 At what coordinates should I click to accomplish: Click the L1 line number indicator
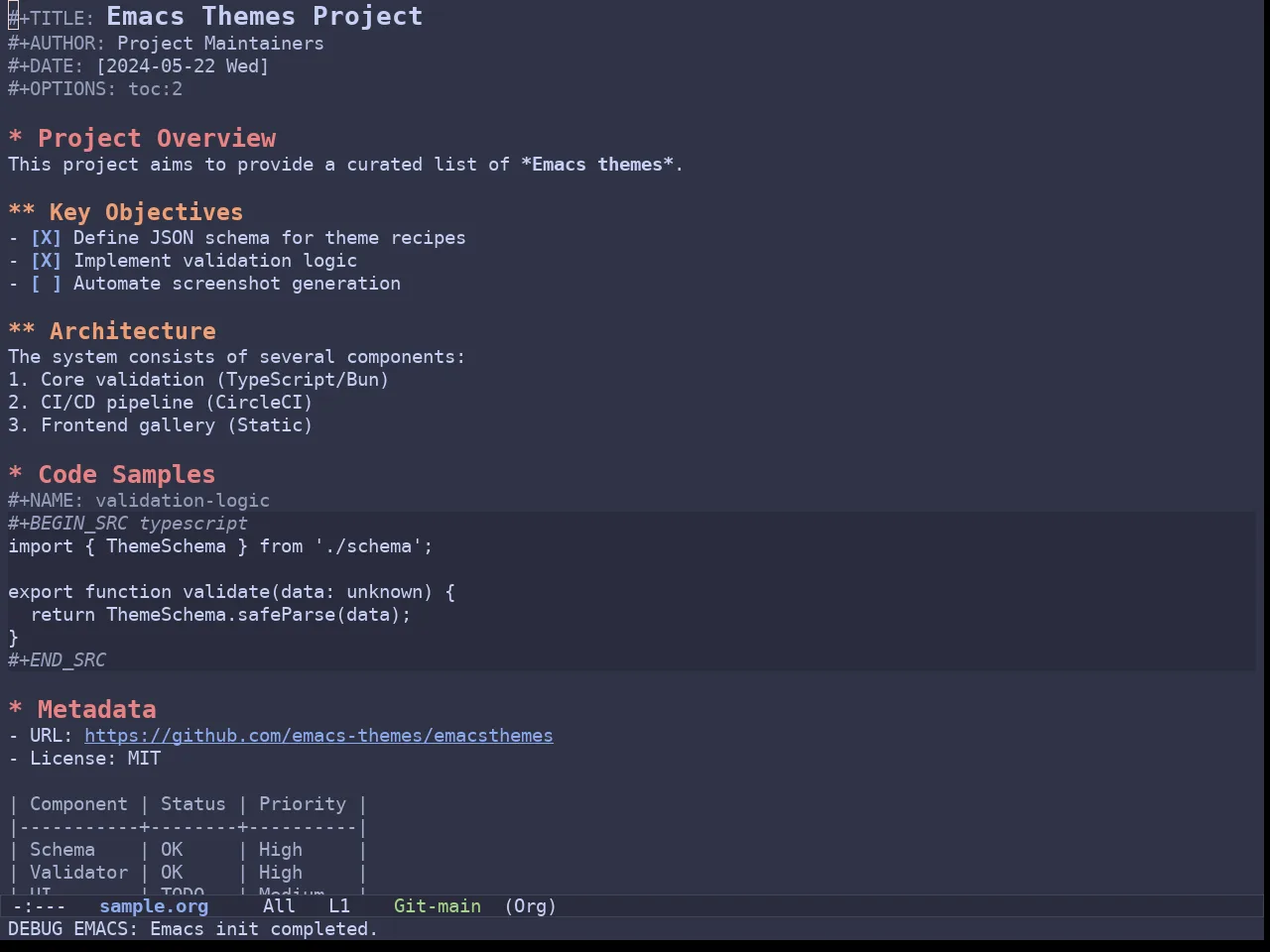[x=339, y=906]
